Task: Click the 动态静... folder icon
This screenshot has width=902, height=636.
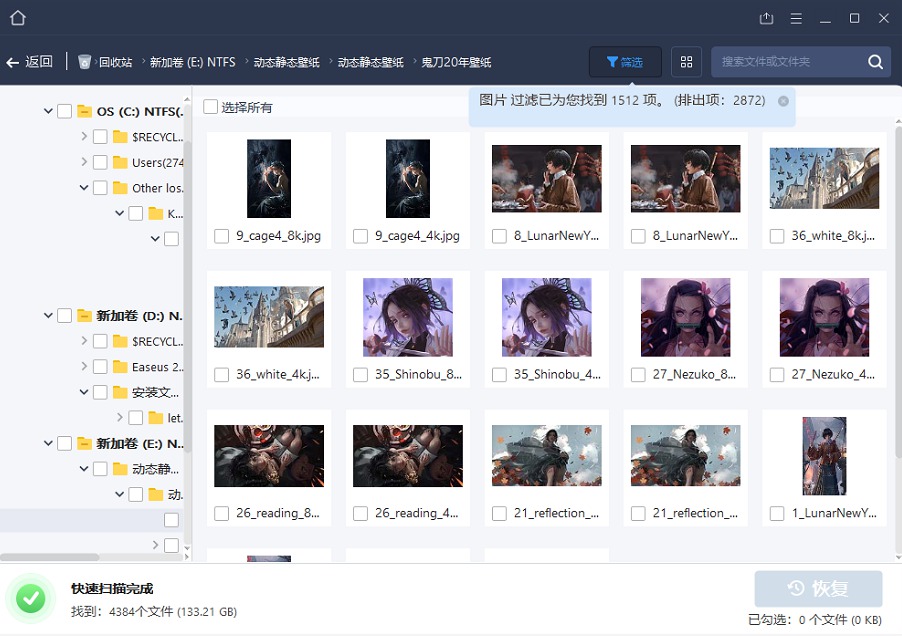Action: tap(120, 469)
